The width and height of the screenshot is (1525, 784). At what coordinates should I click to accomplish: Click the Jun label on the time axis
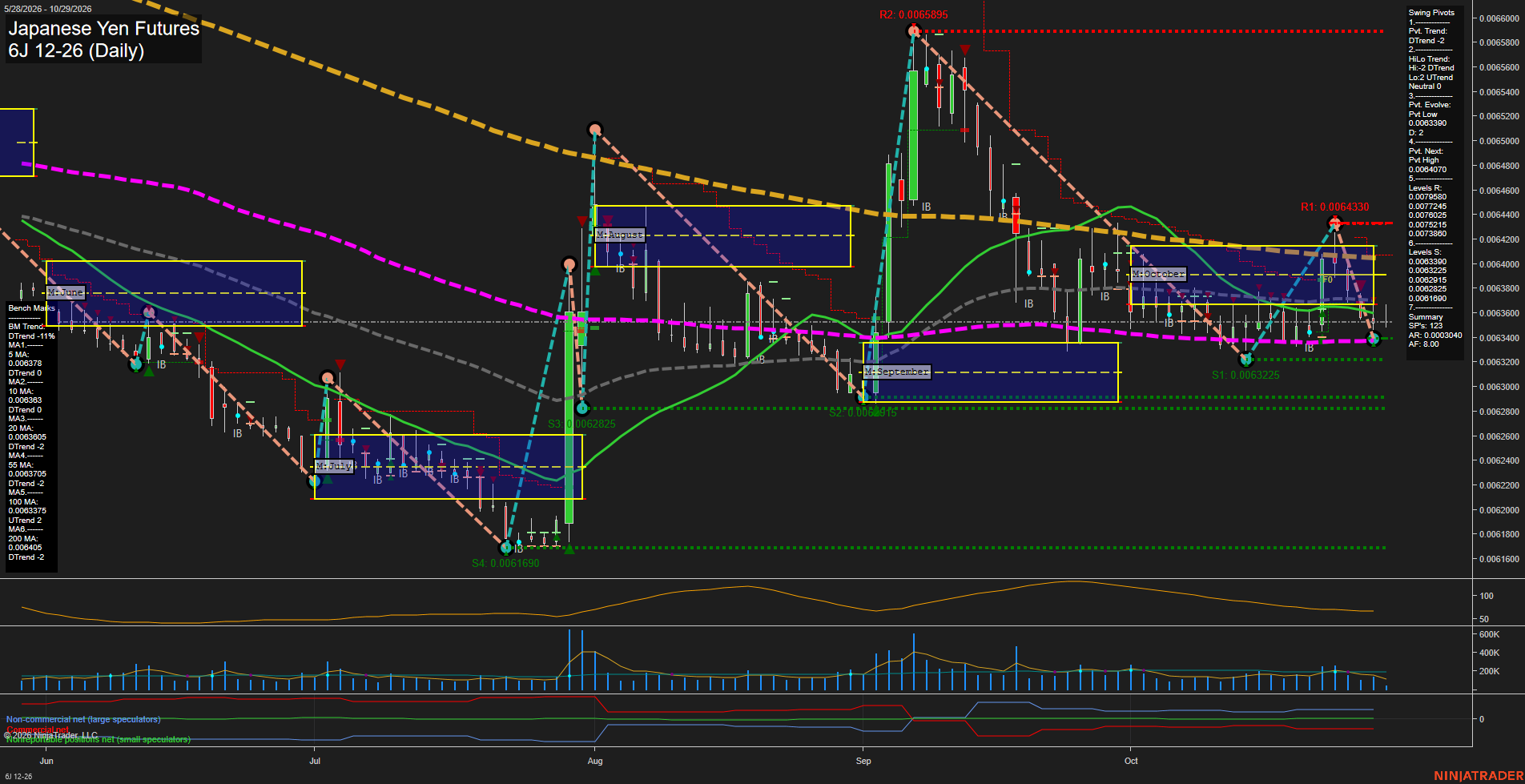point(46,761)
